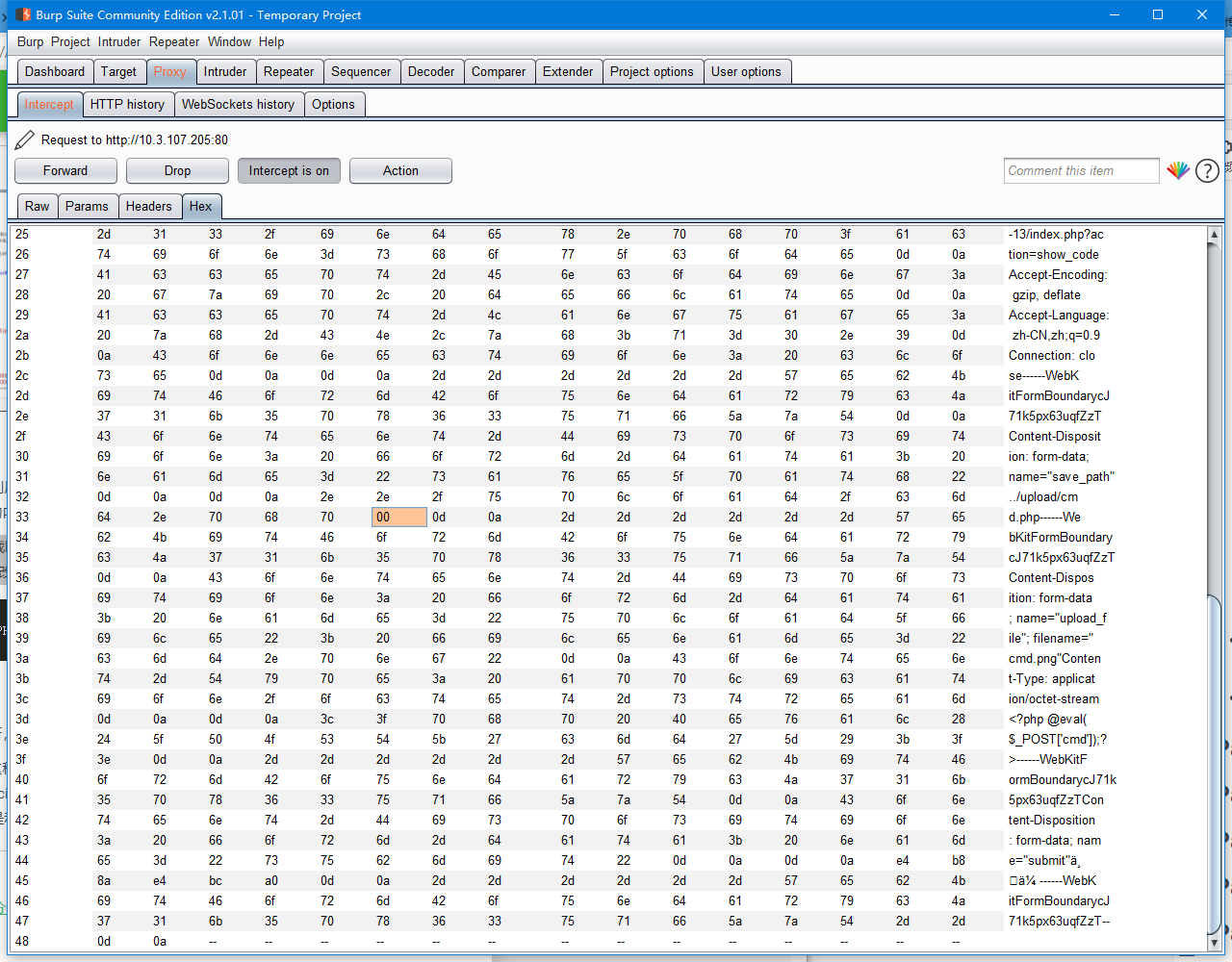Click the row number 3d cell
Screen dimensions: 1232x962
(22, 719)
